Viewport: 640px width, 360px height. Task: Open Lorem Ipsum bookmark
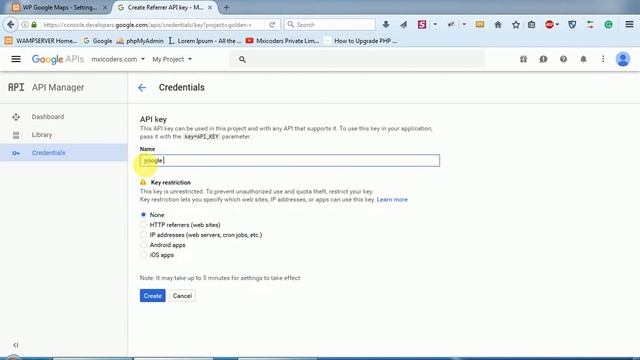click(205, 41)
